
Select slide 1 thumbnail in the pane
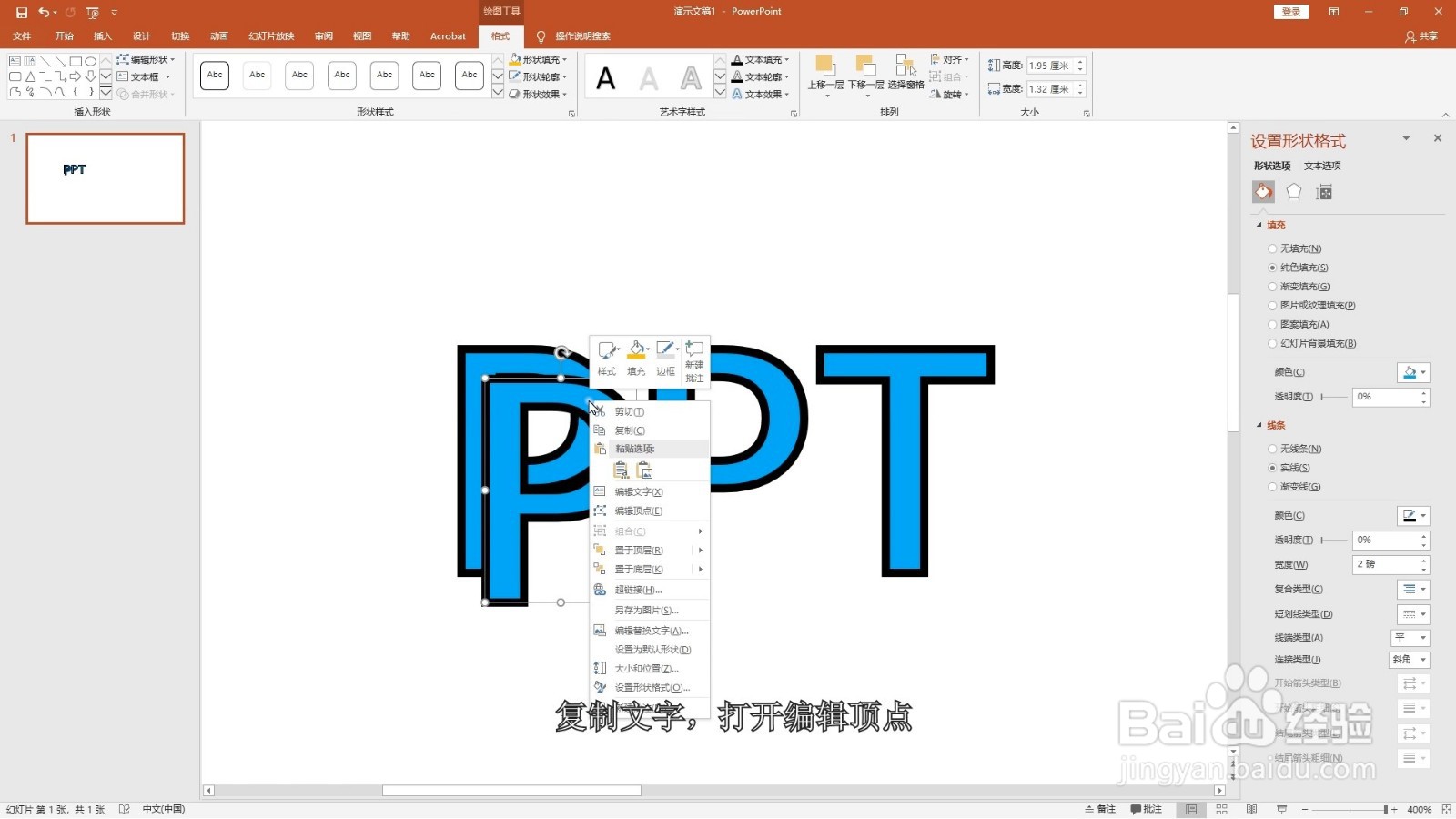pos(105,178)
